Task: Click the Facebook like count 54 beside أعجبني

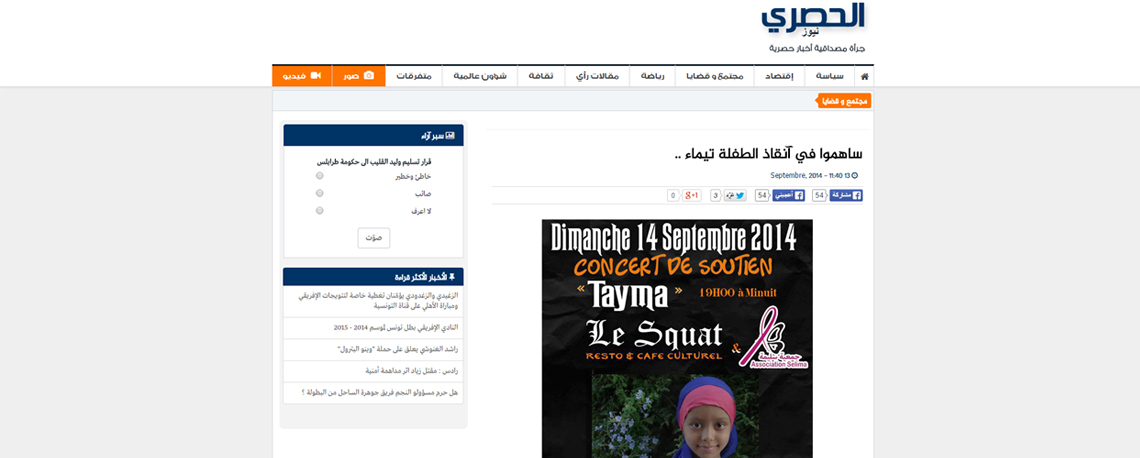Action: (x=761, y=196)
